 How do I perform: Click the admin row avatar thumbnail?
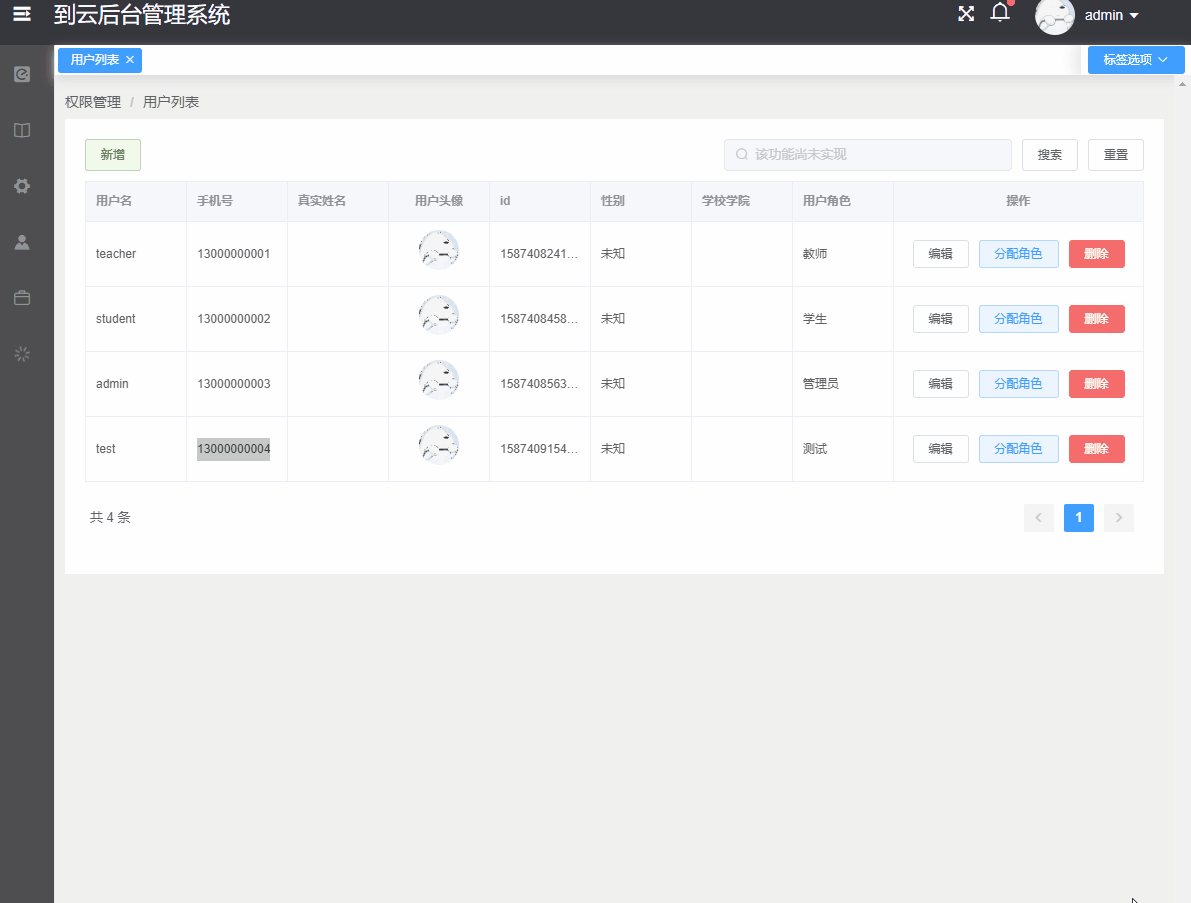click(x=439, y=380)
